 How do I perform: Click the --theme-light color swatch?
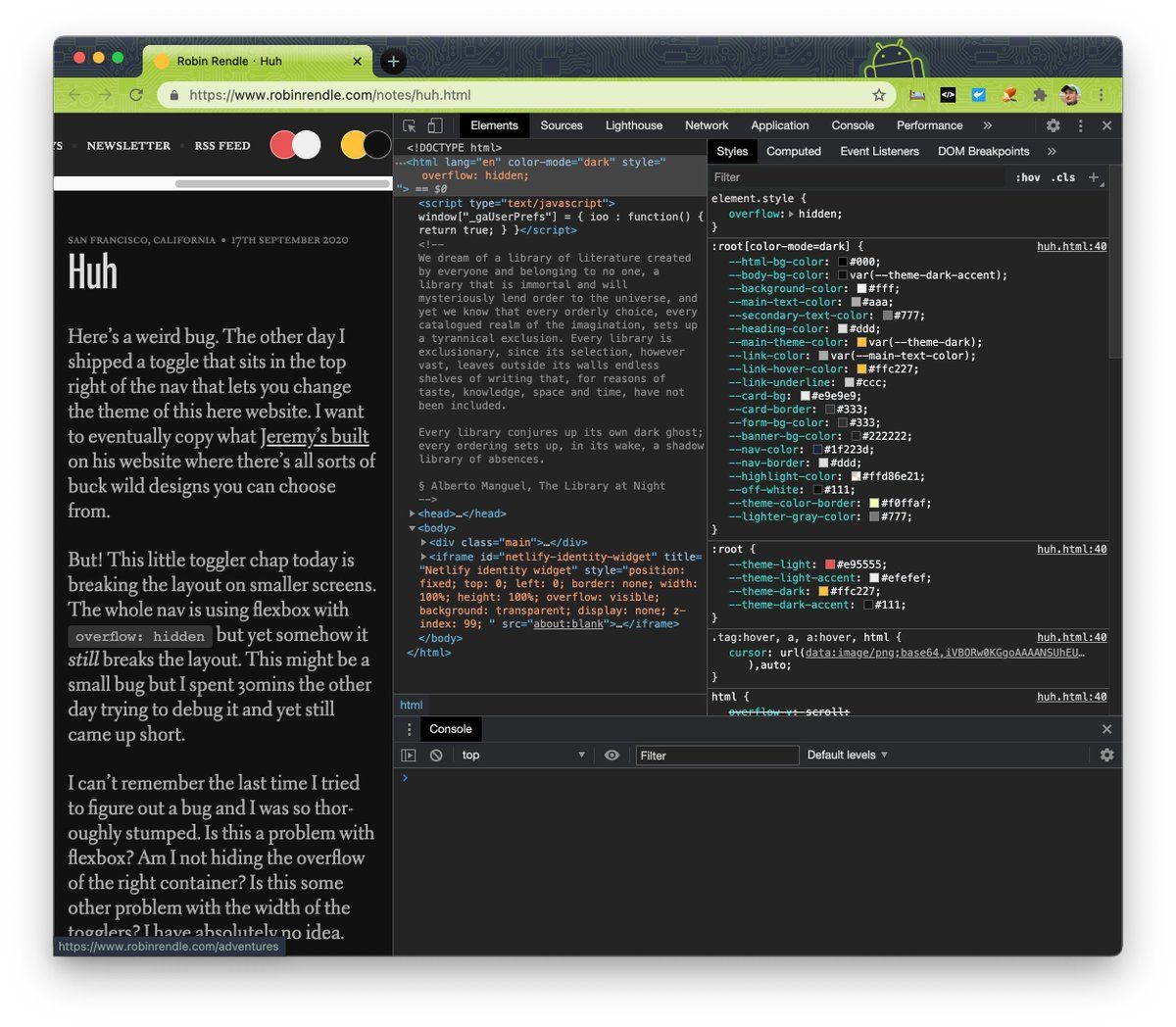click(829, 564)
